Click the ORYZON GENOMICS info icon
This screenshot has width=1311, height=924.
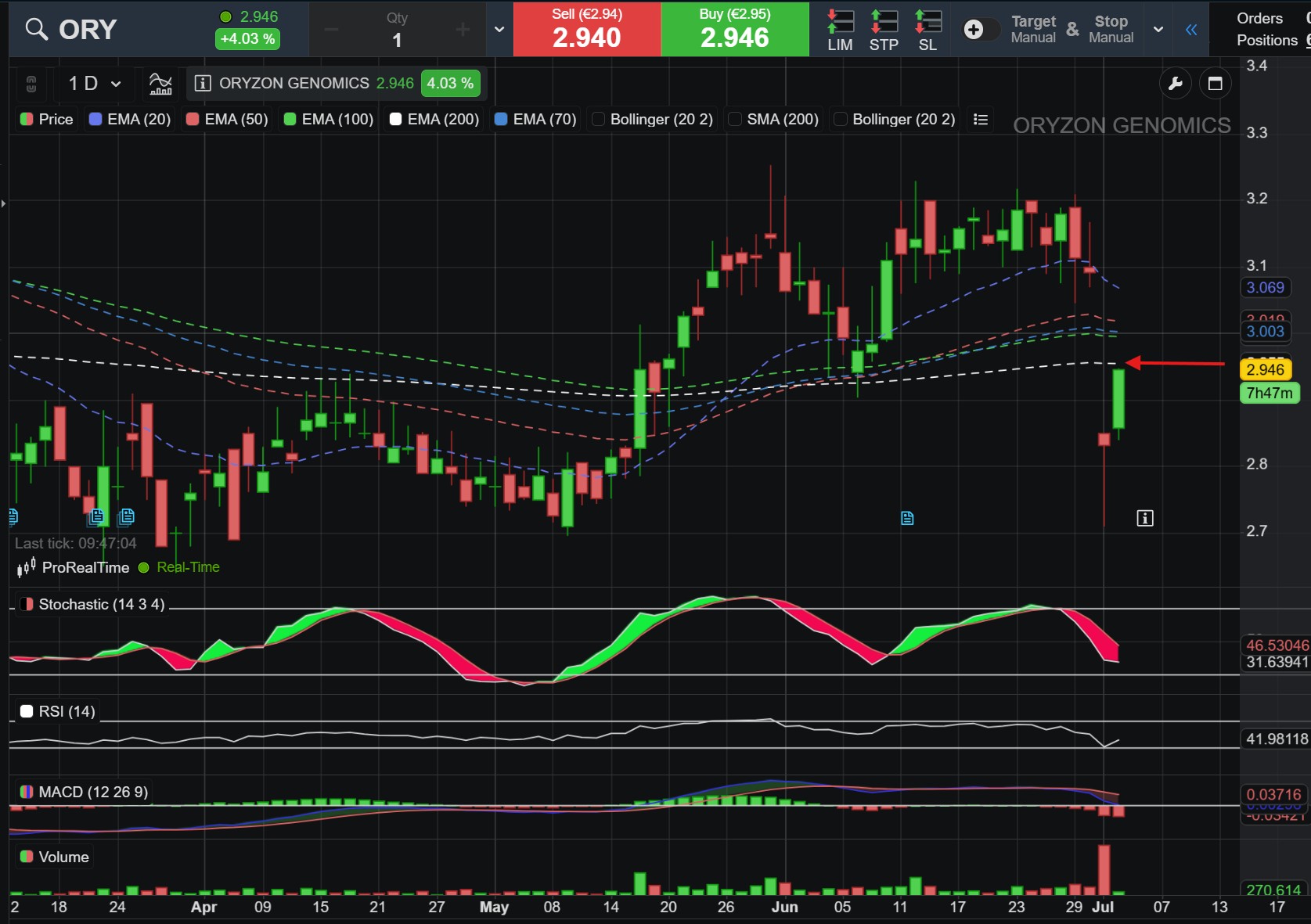click(x=203, y=83)
